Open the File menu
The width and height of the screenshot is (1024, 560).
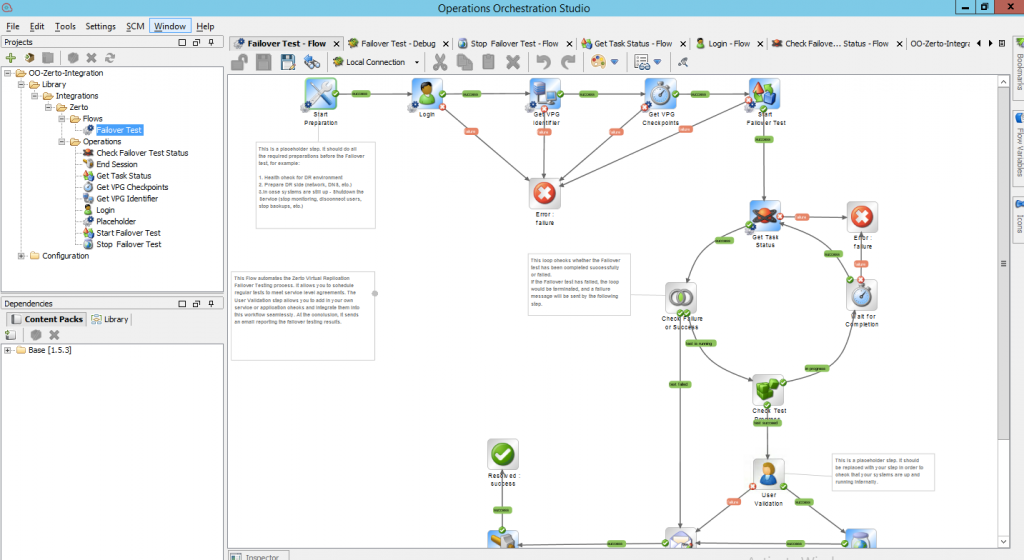[12, 26]
